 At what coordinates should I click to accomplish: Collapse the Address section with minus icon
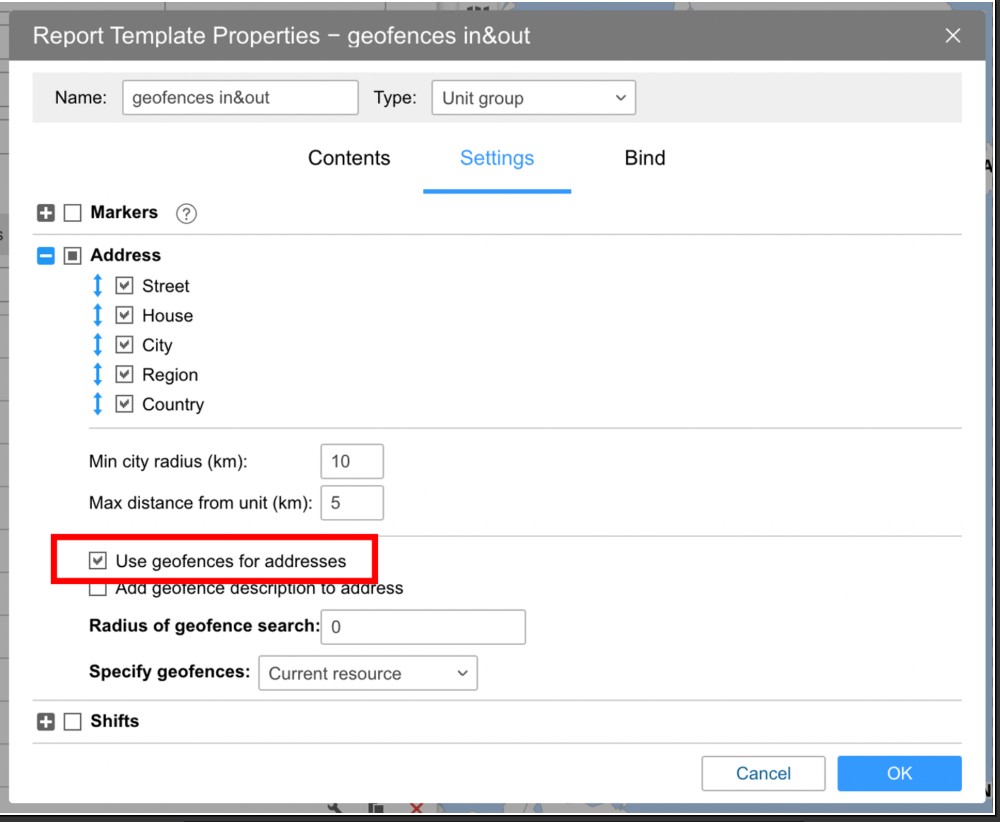[46, 256]
